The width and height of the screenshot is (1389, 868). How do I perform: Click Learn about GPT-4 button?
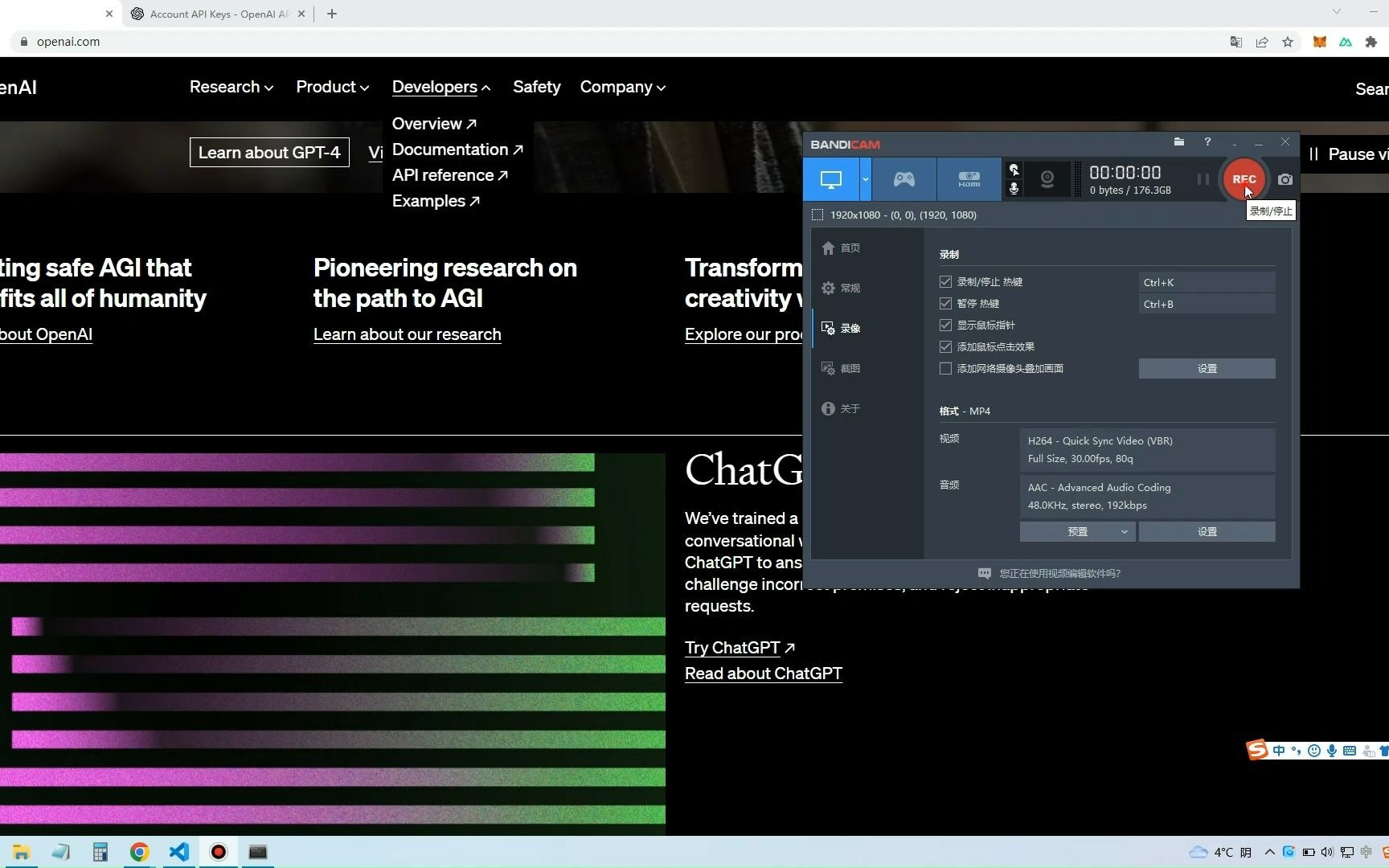[x=269, y=153]
